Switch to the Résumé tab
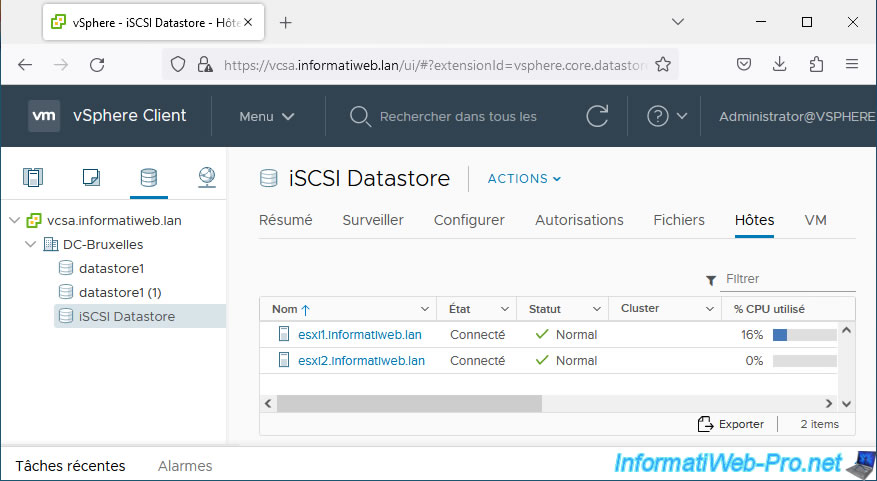 (x=285, y=220)
